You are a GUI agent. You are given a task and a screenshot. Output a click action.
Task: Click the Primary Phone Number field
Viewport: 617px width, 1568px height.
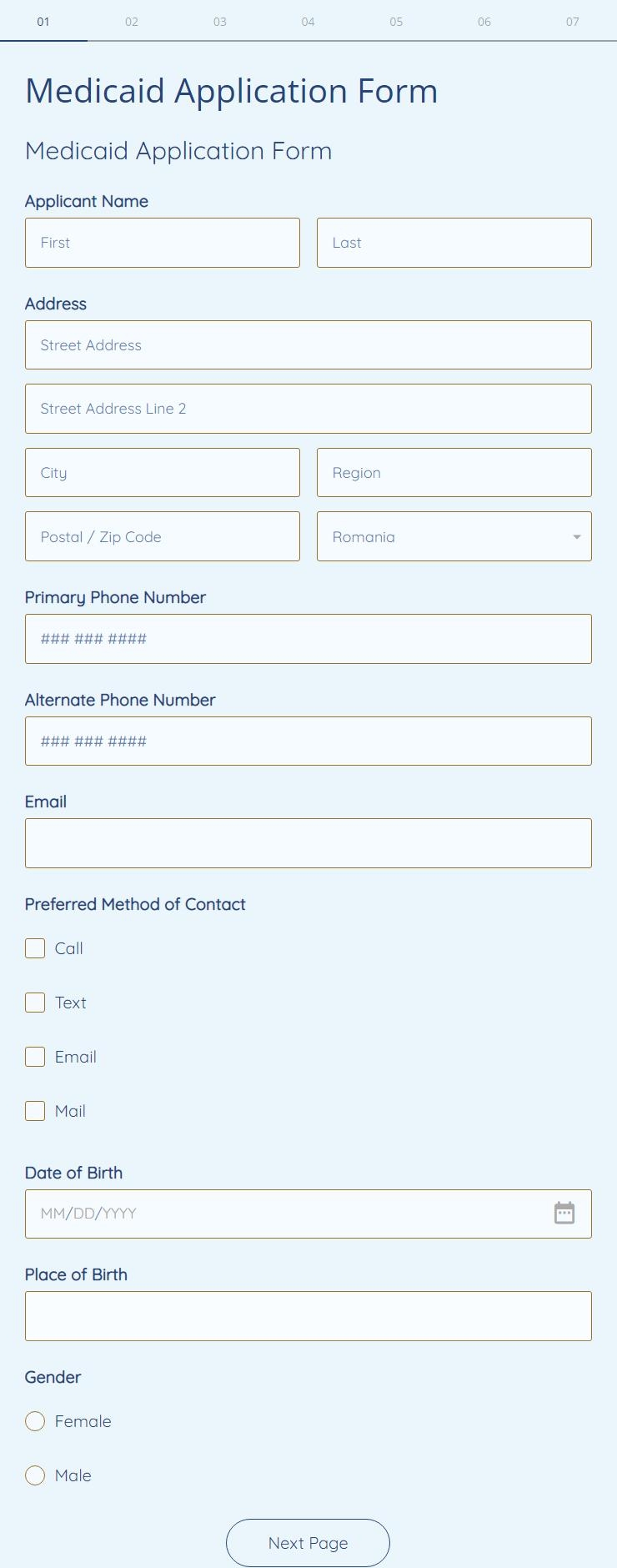(308, 638)
